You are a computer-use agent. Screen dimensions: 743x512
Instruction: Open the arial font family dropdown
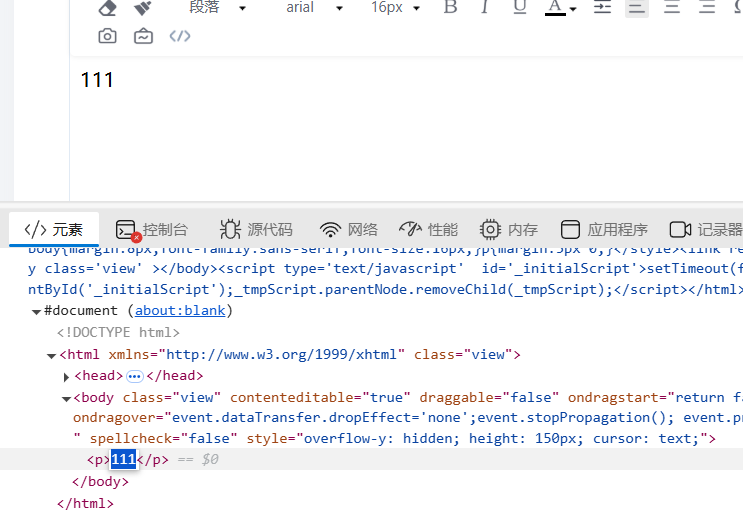[x=314, y=8]
